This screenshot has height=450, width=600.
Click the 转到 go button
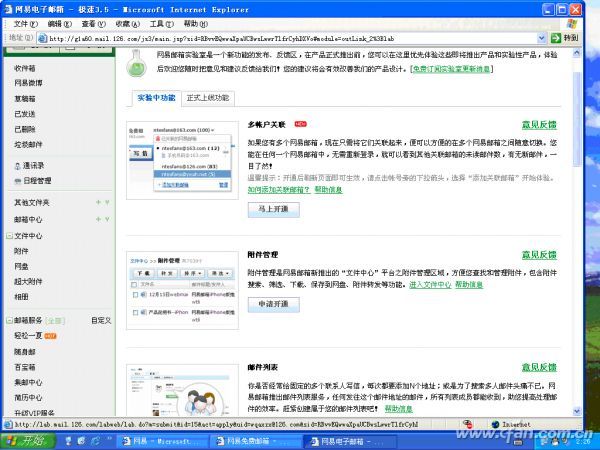(x=564, y=38)
